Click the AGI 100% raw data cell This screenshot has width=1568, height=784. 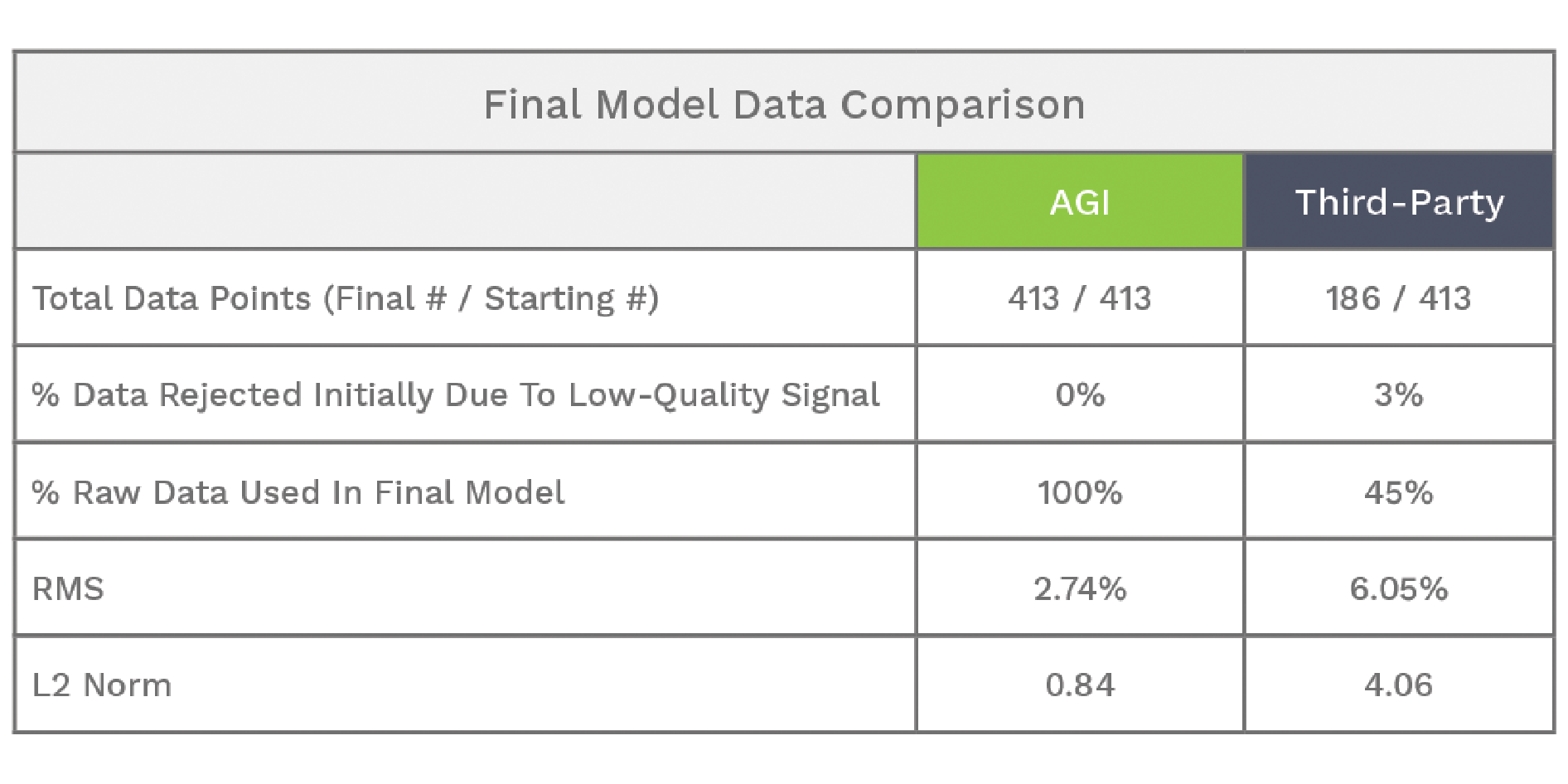click(1080, 492)
